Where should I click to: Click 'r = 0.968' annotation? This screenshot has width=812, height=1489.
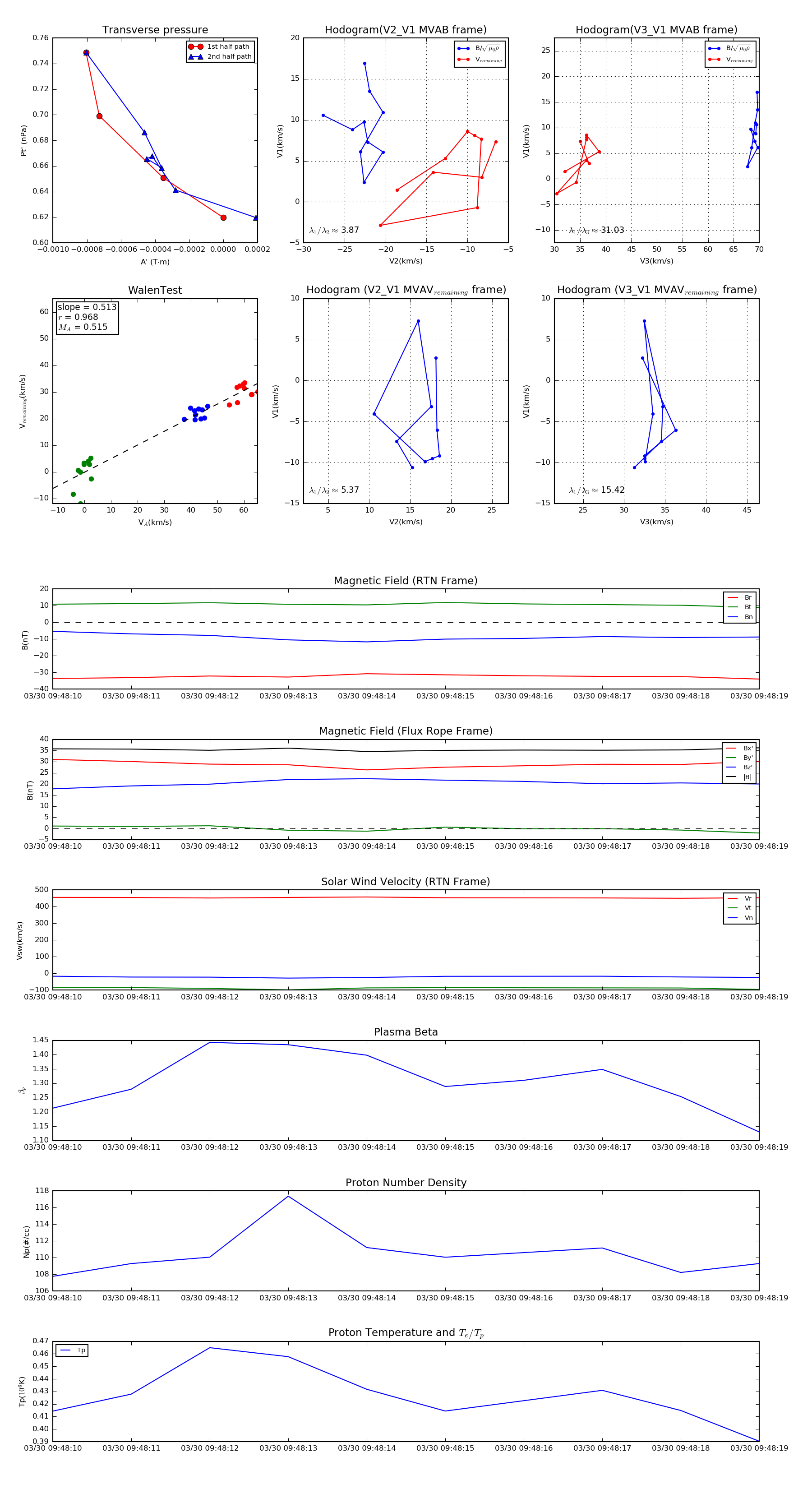pyautogui.click(x=78, y=317)
